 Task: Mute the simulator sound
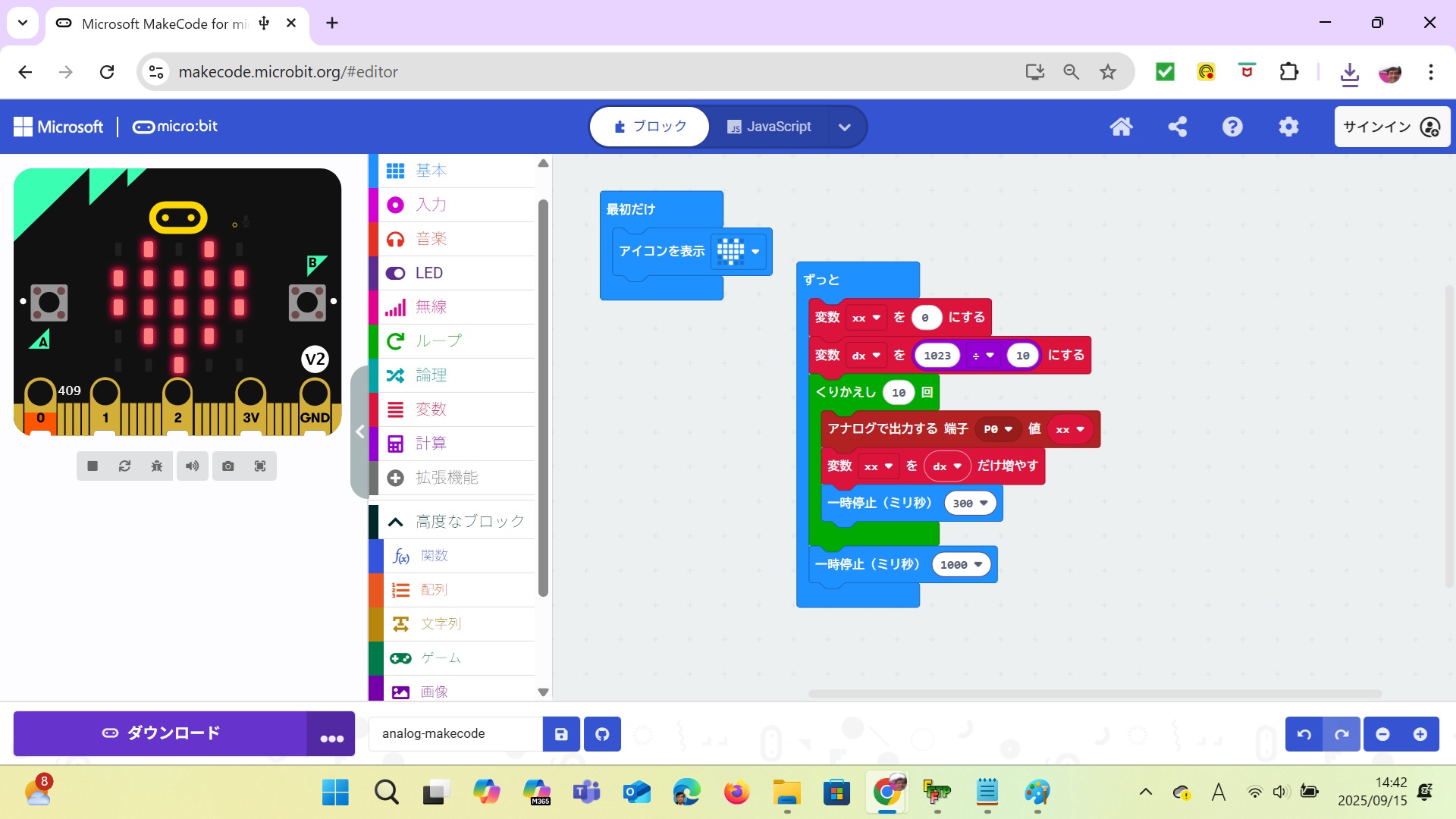coord(192,466)
